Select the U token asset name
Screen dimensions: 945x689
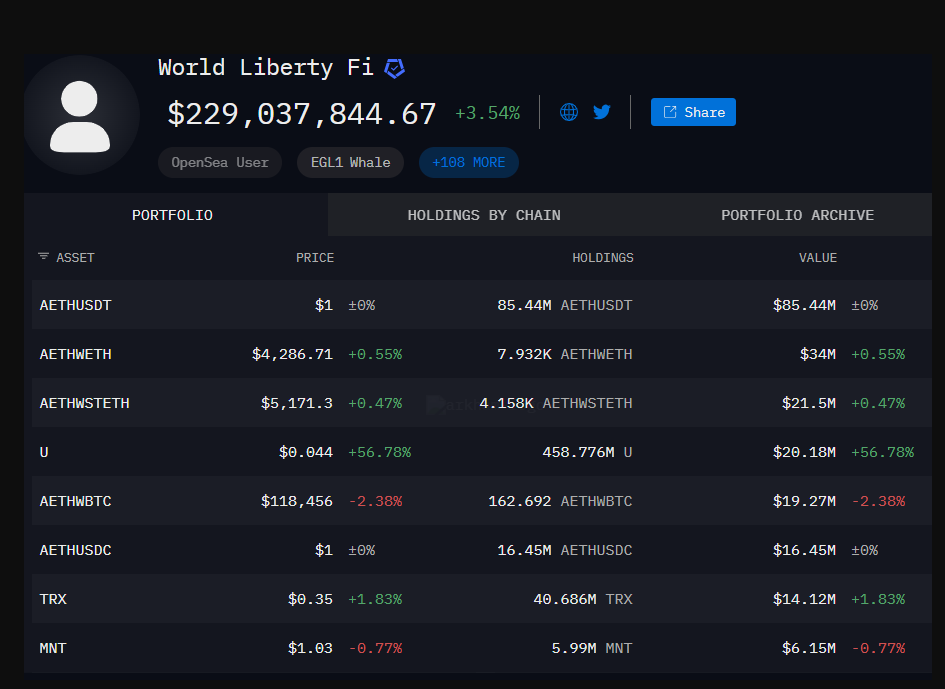point(44,452)
